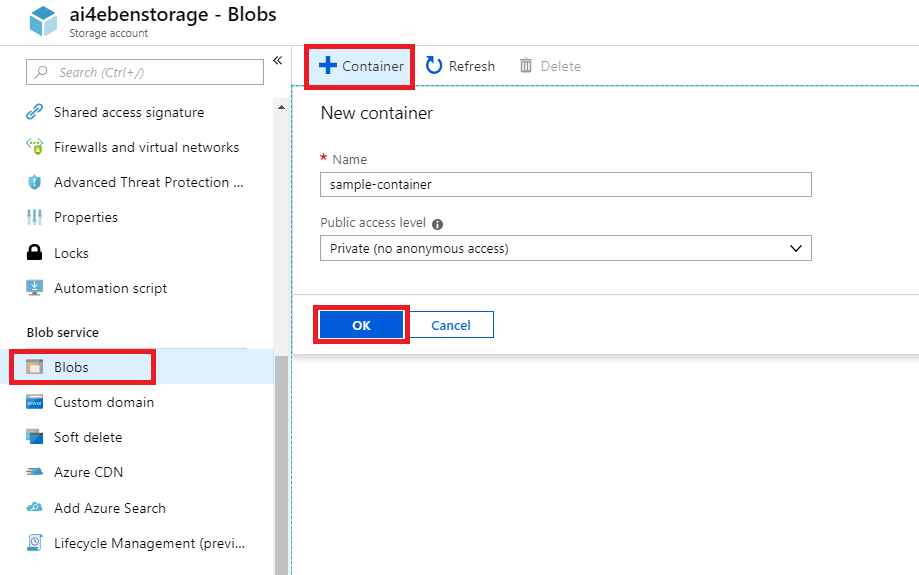Click the sidebar vertical scrollbar thumb
Viewport: 919px width, 575px height.
click(x=281, y=465)
